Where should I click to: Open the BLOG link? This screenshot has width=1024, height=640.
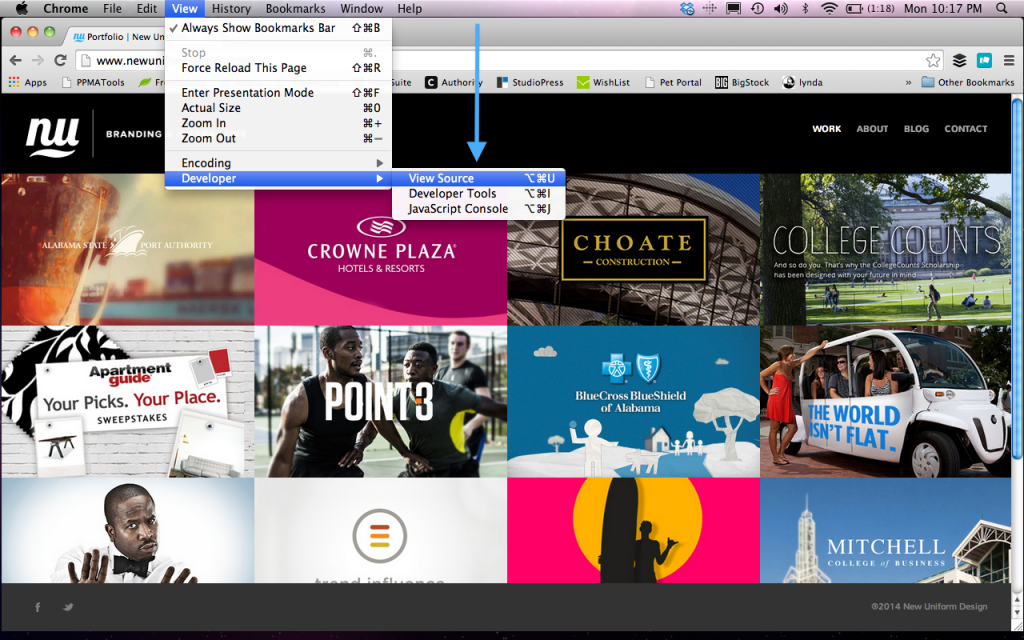916,129
